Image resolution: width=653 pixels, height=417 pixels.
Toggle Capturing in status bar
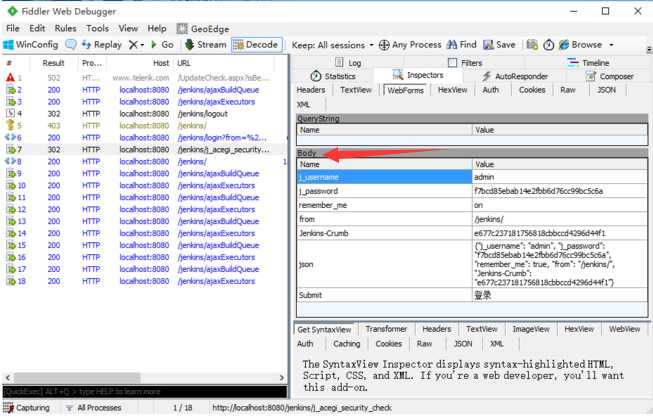27,408
